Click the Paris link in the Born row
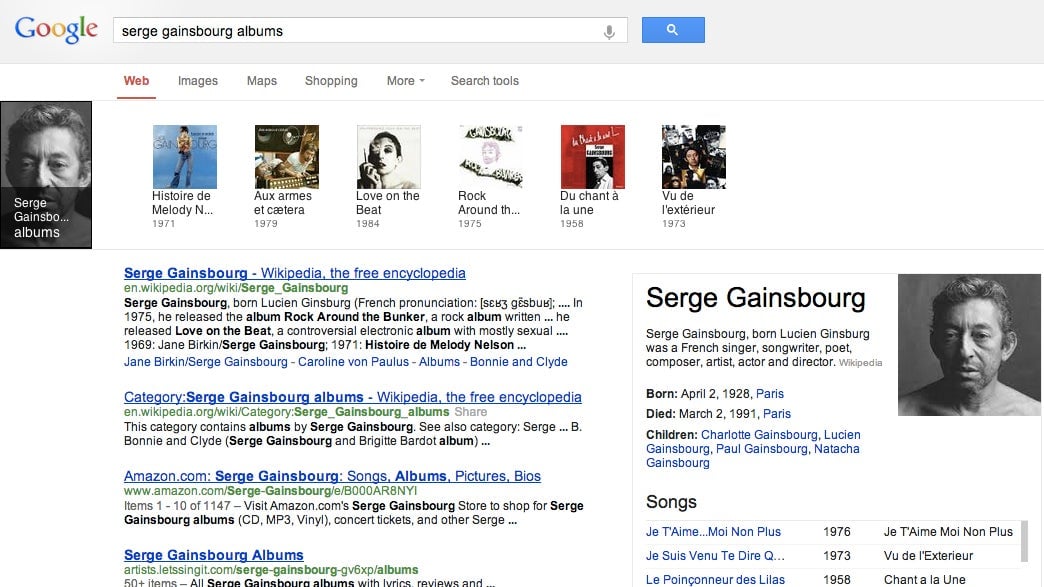Viewport: 1044px width, 587px height. (x=770, y=393)
